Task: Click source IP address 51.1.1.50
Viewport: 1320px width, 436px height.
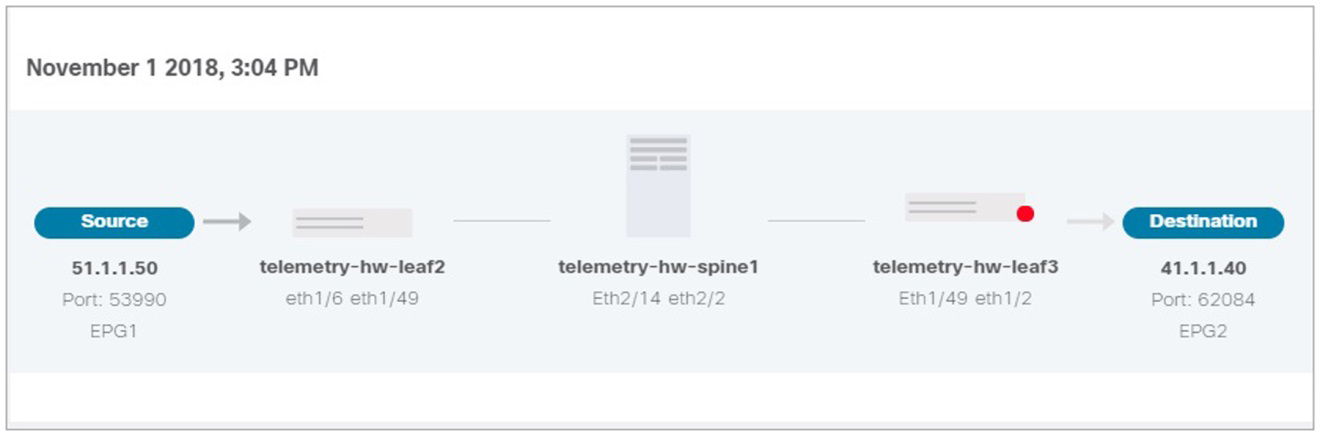Action: pyautogui.click(x=114, y=268)
